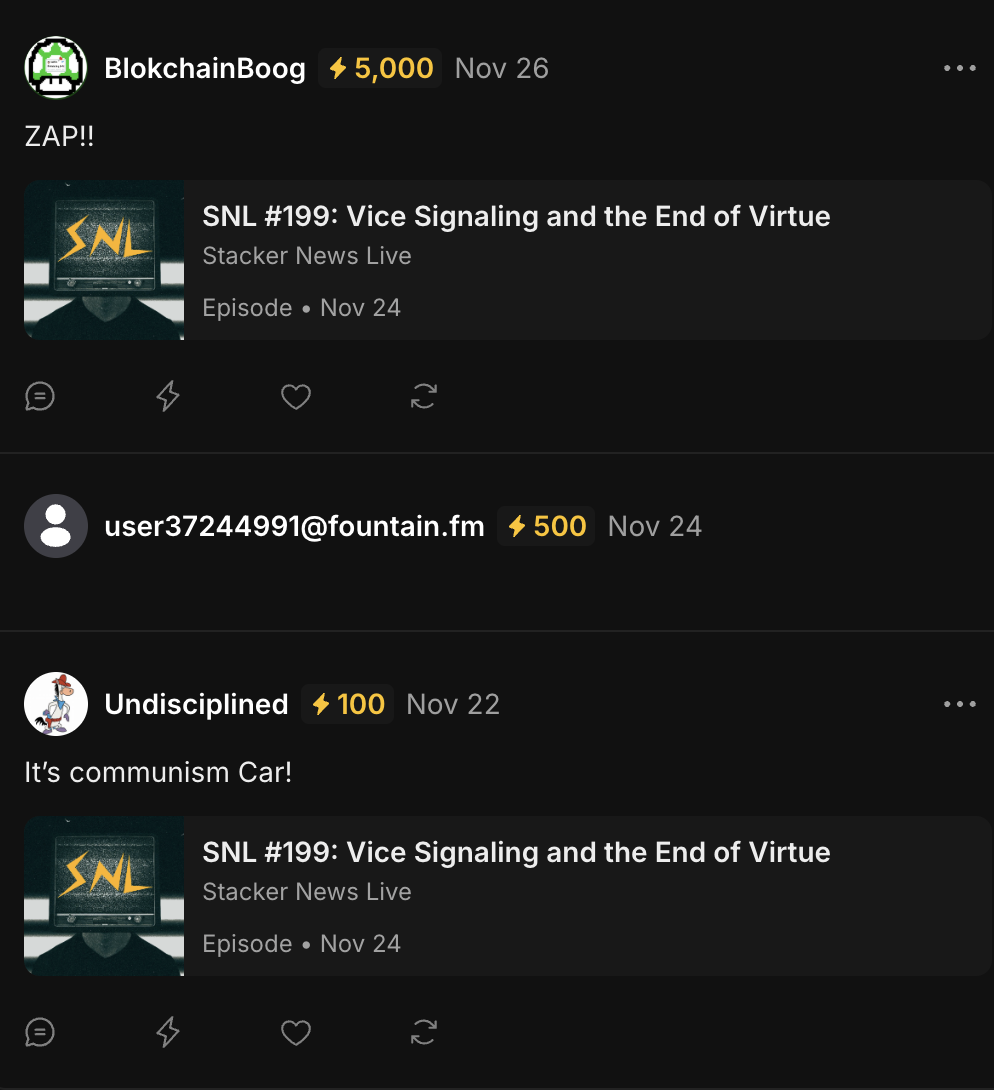
Task: Zap Undisciplined's communism Car post
Action: point(168,1032)
